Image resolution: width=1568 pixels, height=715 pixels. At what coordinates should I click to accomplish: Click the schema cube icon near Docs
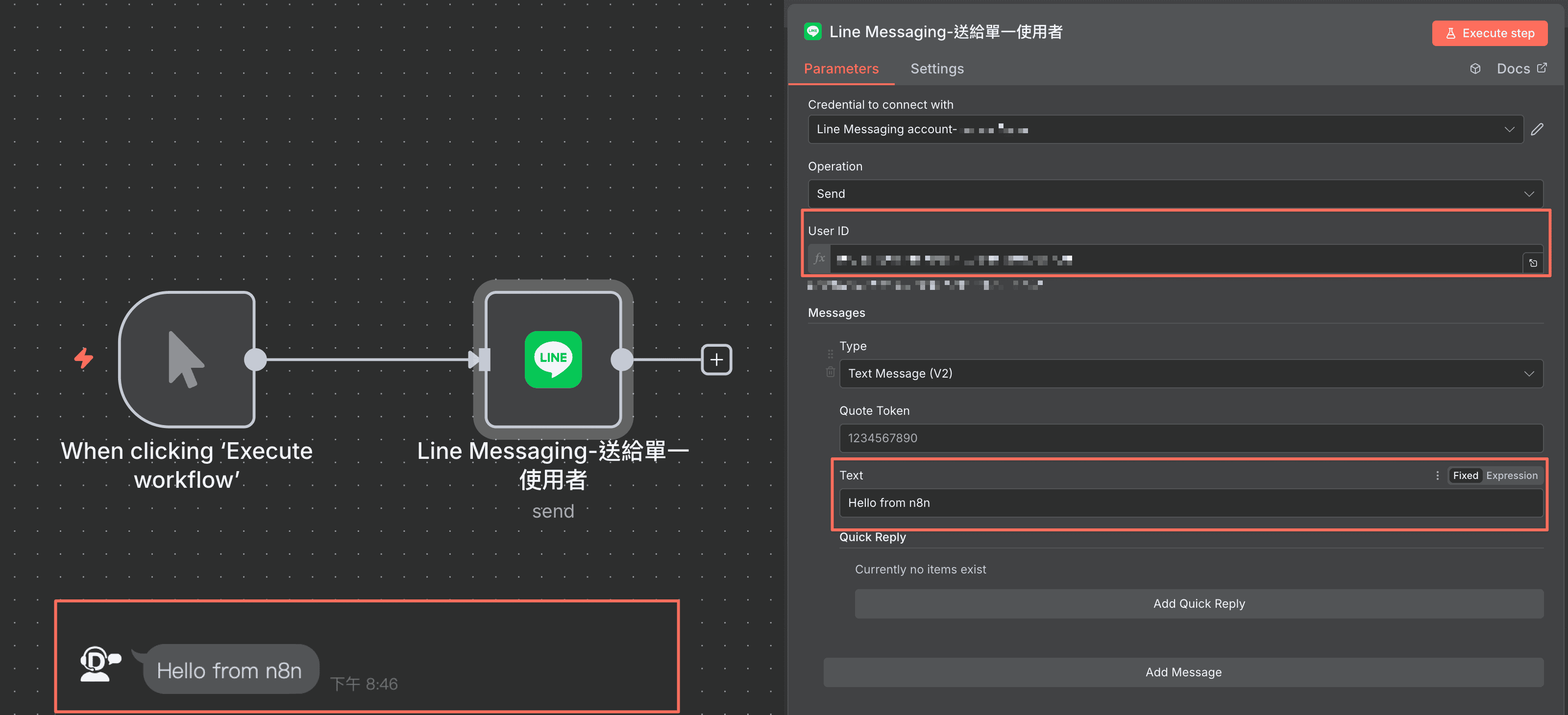1475,68
